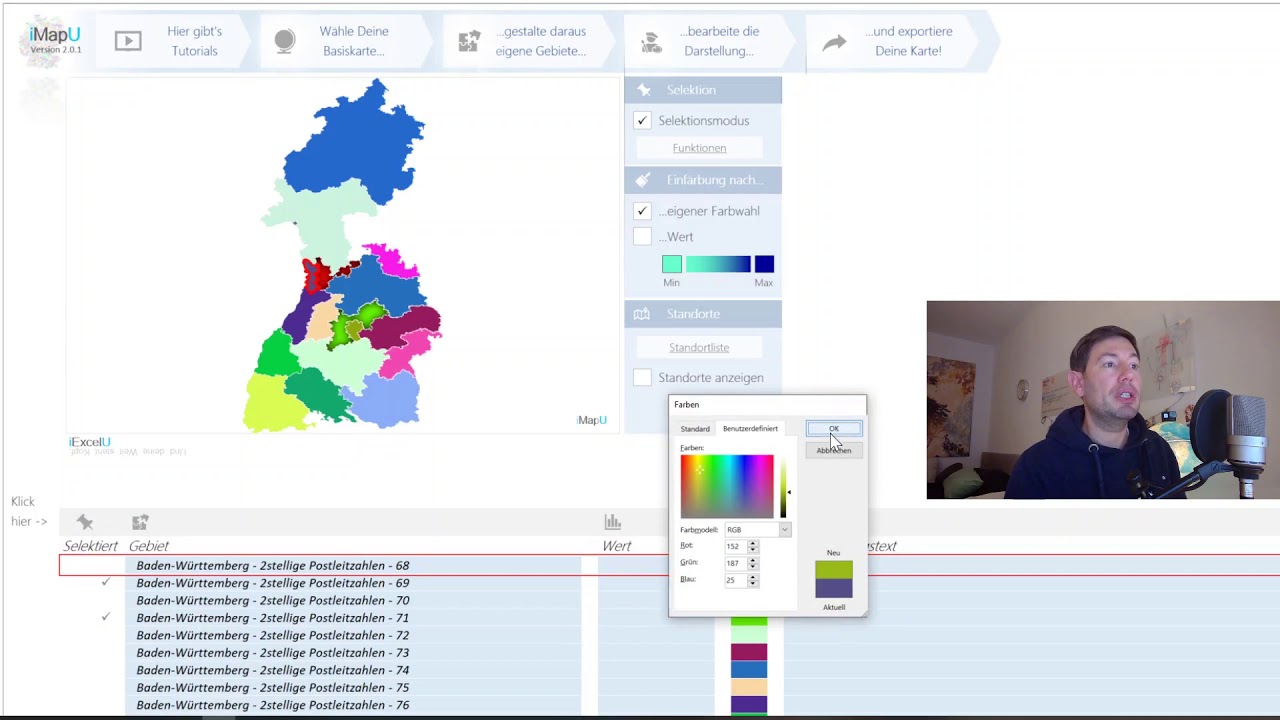Click the Min–Max gradient bar
This screenshot has width=1280, height=720.
coord(718,264)
